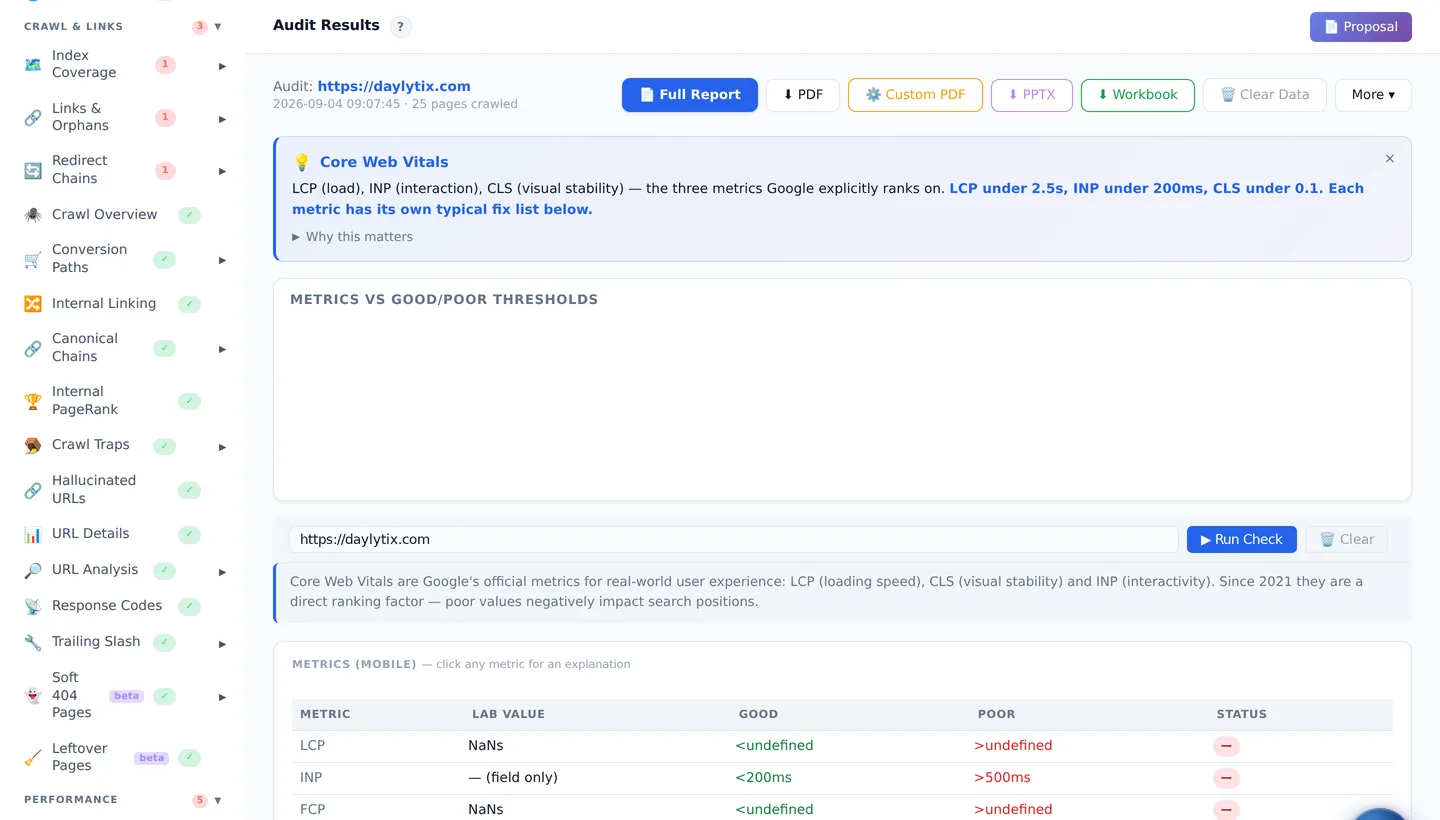
Task: Click the '>500ms' poor threshold for INP
Action: coord(1002,778)
